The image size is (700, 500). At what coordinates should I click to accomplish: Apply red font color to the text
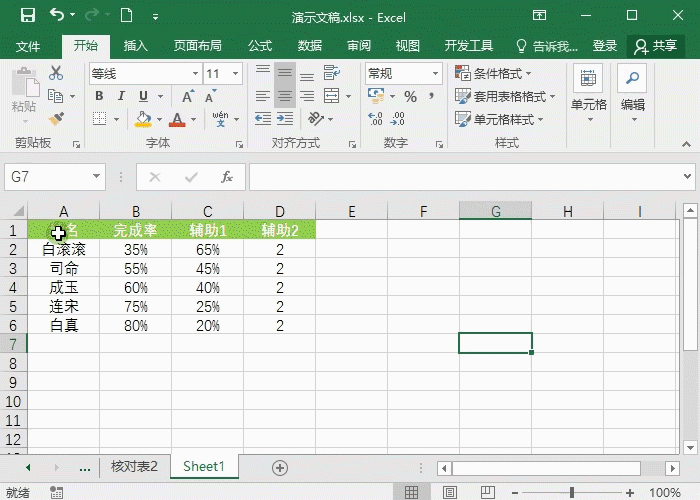pyautogui.click(x=177, y=119)
